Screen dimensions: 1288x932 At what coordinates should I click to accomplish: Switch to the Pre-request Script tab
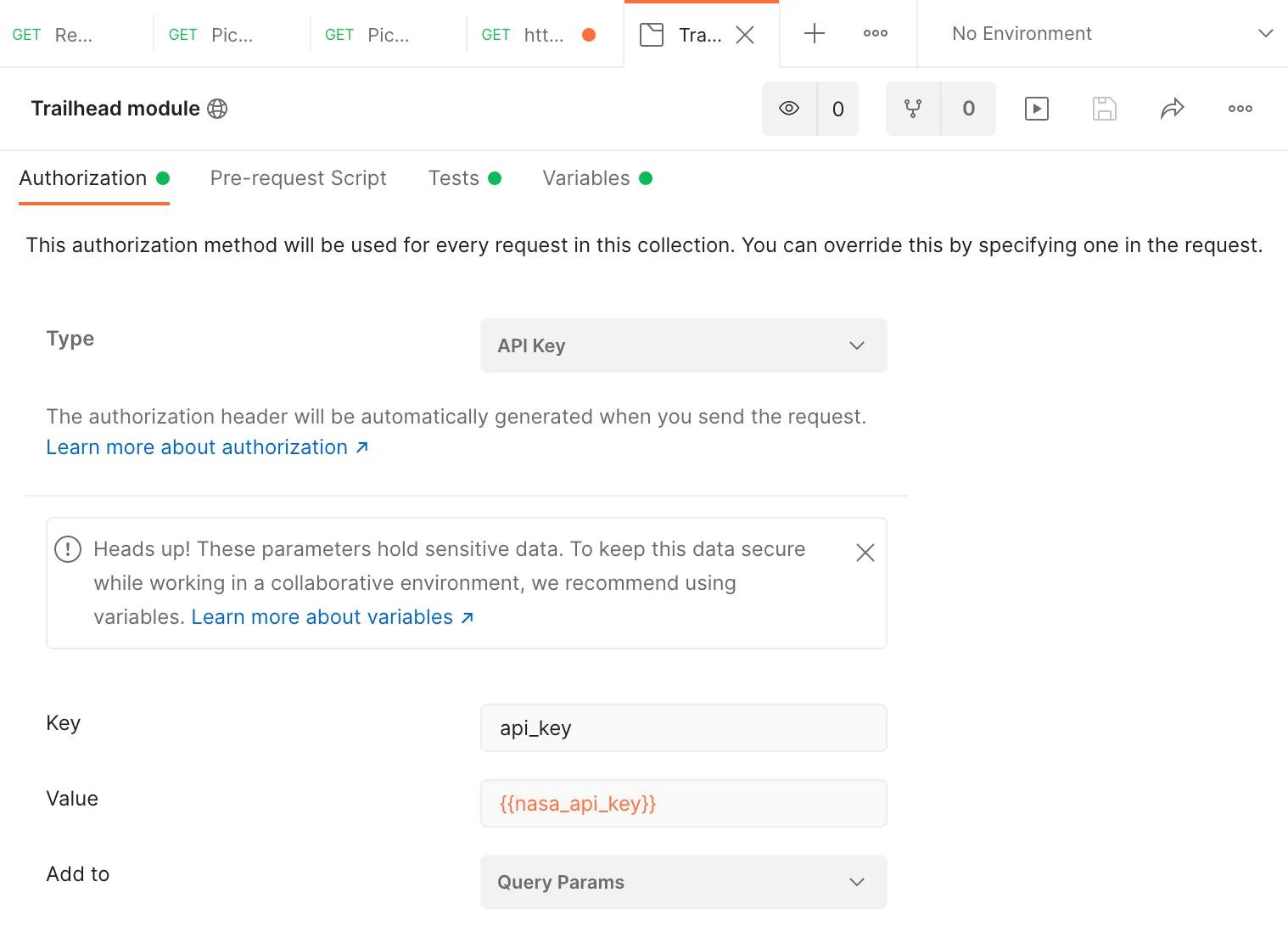coord(298,178)
